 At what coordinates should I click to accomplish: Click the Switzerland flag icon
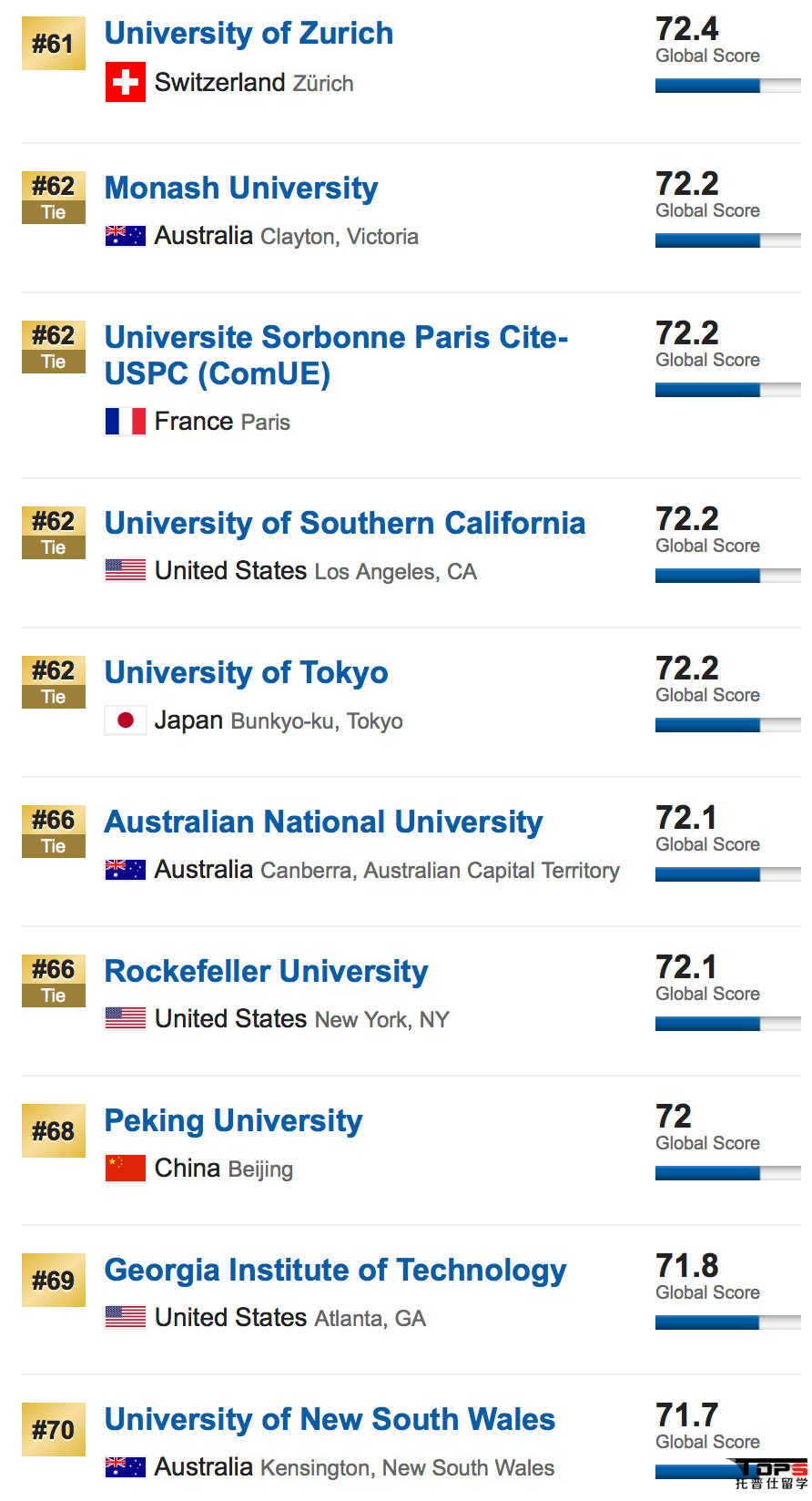click(x=126, y=82)
